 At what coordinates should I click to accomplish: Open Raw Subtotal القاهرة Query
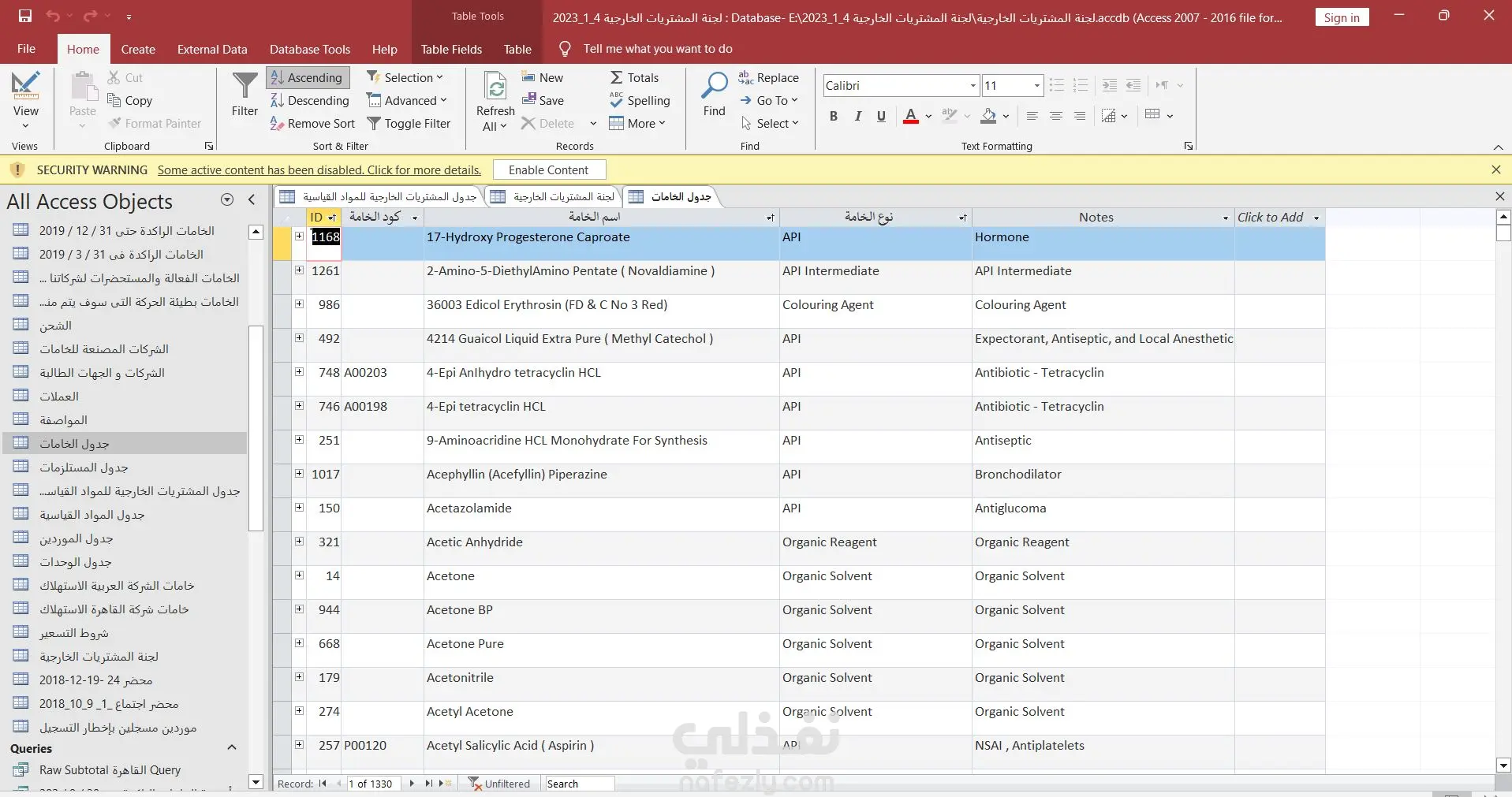click(x=110, y=770)
